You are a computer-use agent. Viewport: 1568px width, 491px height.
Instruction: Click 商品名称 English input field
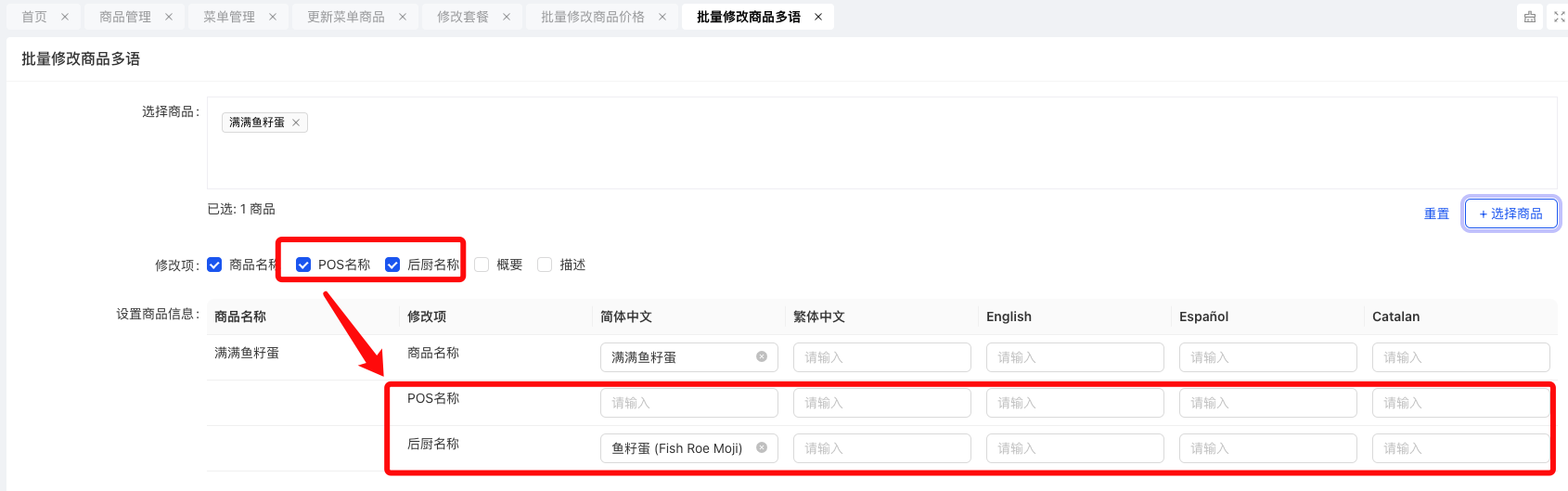point(1075,357)
